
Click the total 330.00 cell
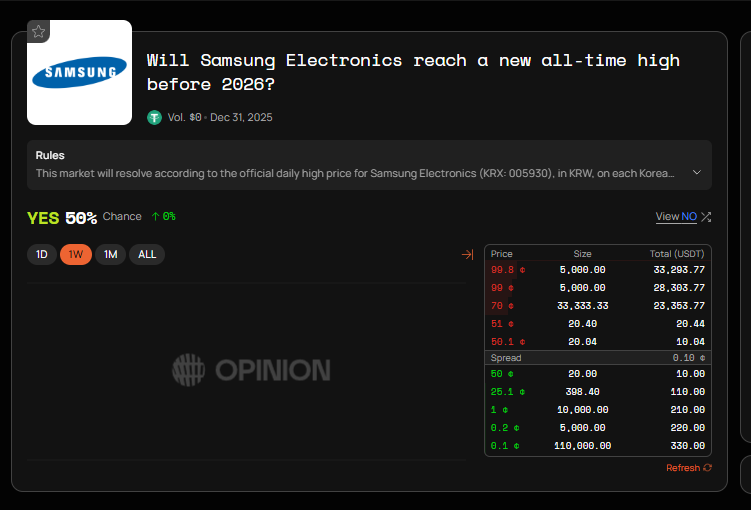pyautogui.click(x=688, y=446)
